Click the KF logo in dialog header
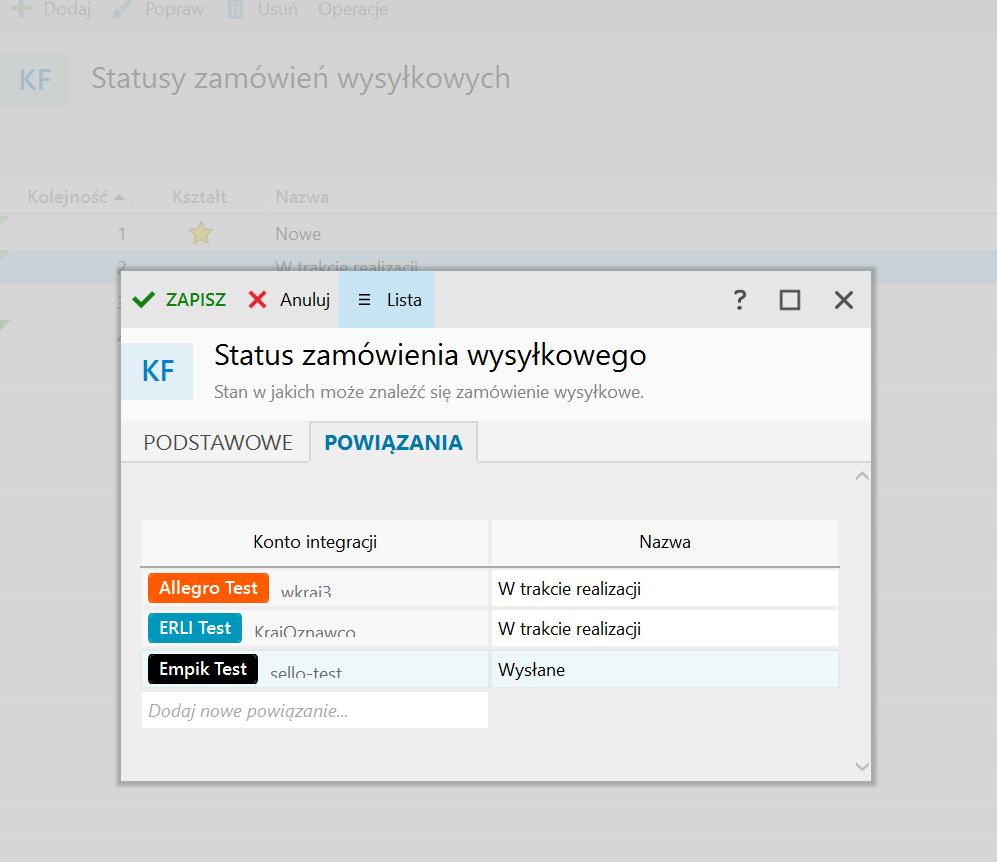 coord(158,371)
